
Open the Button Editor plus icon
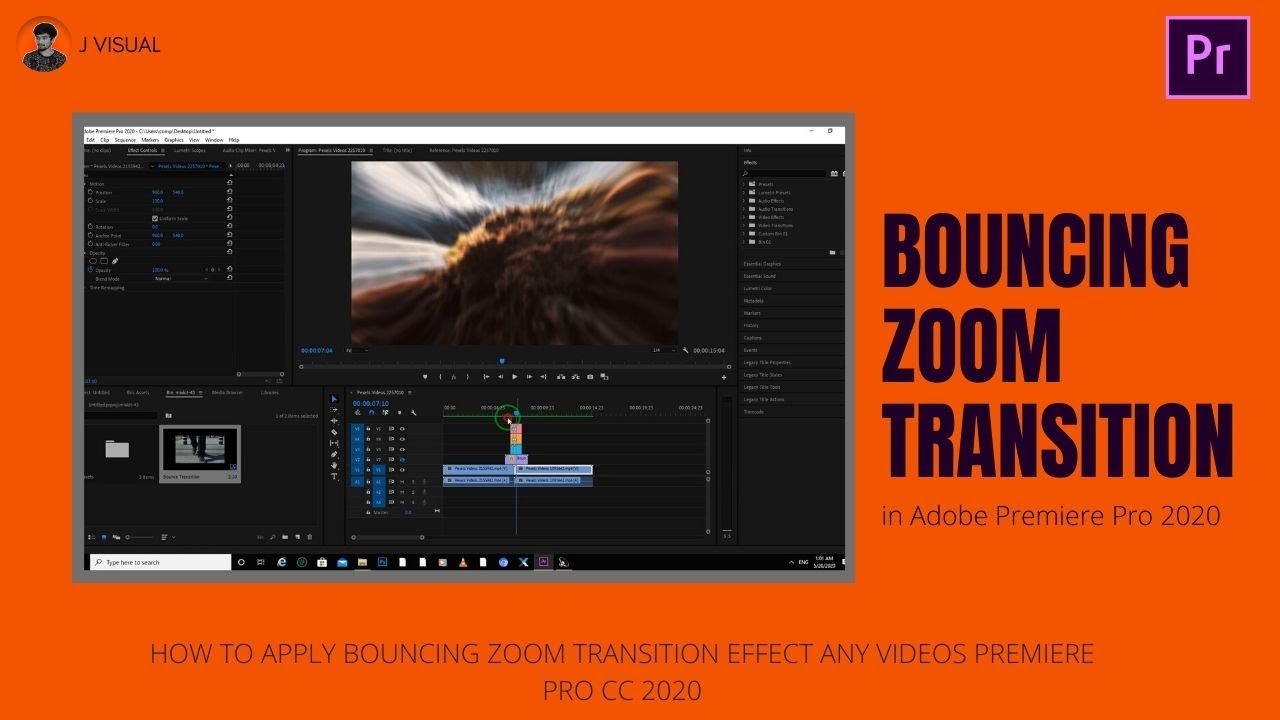pos(724,377)
